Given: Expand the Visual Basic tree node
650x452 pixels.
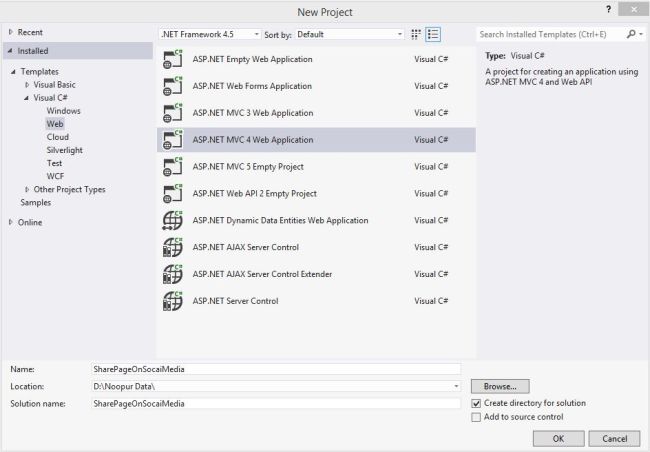Looking at the screenshot, I should pos(27,85).
